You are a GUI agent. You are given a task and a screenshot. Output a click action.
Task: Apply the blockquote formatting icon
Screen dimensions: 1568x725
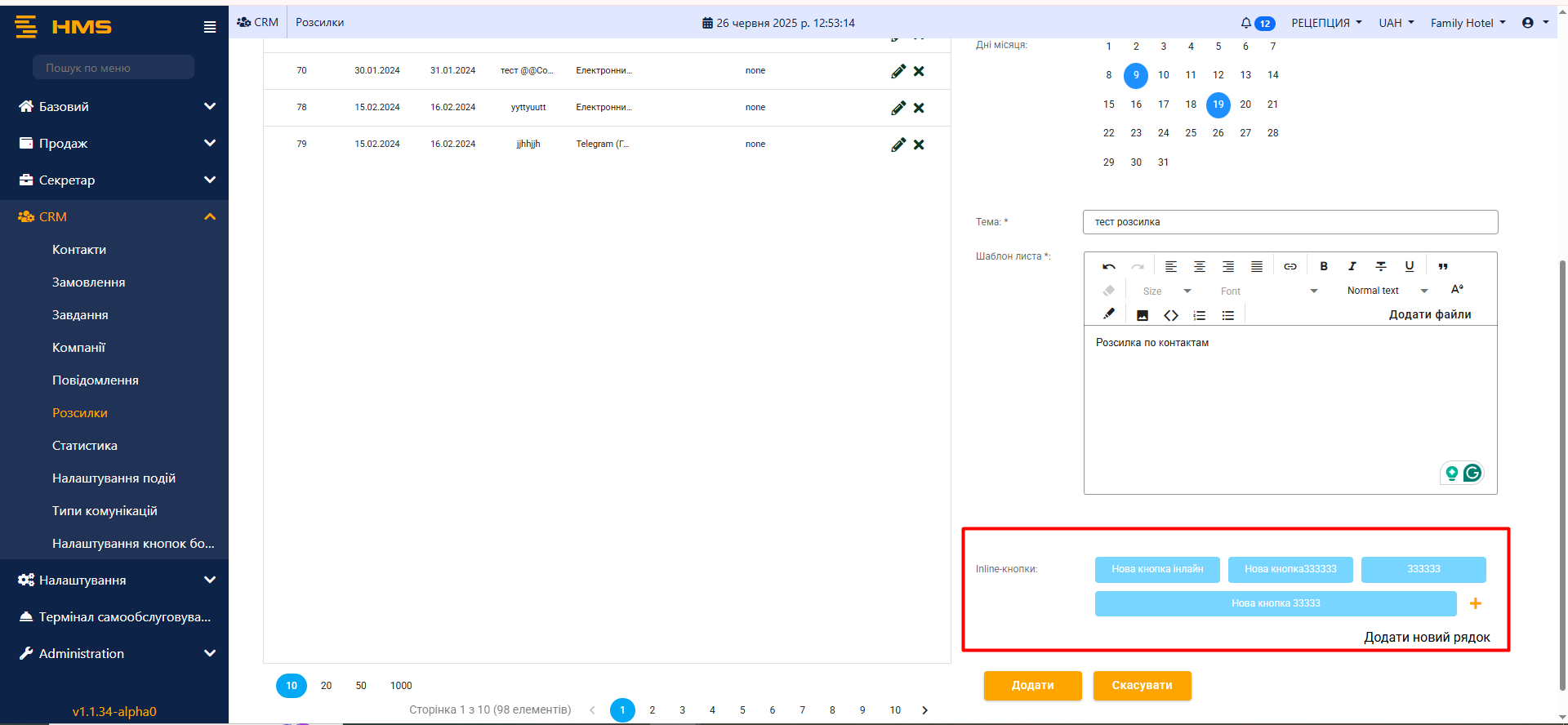[x=1442, y=267]
